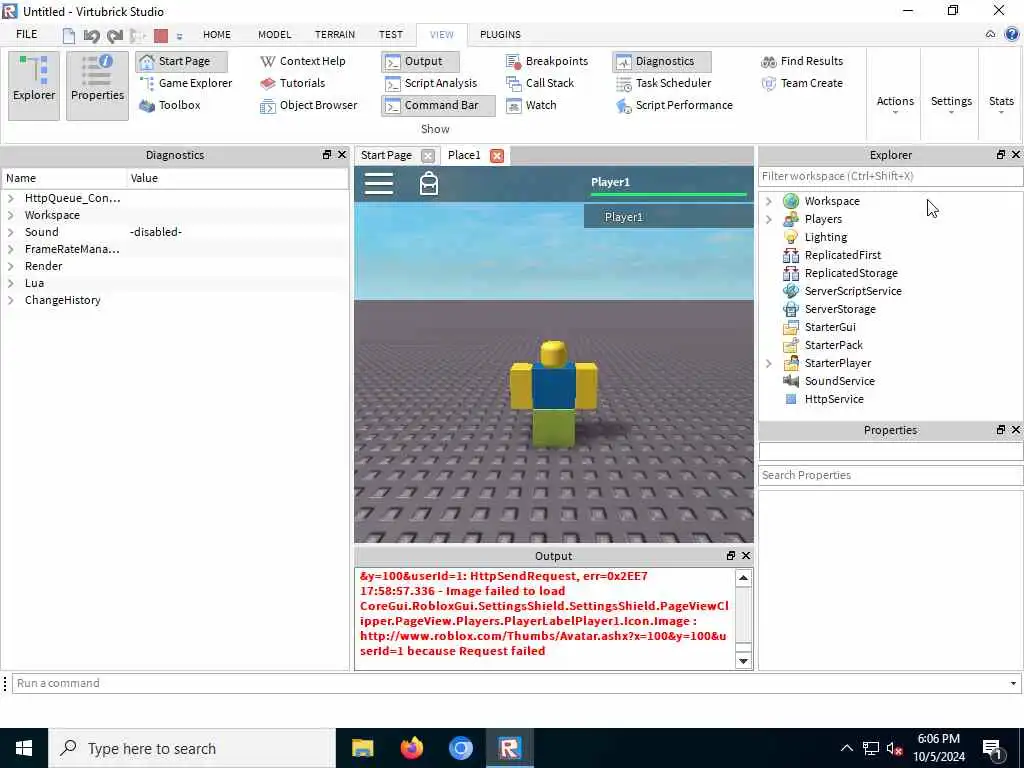Open the in-game hamburger menu

(x=379, y=184)
